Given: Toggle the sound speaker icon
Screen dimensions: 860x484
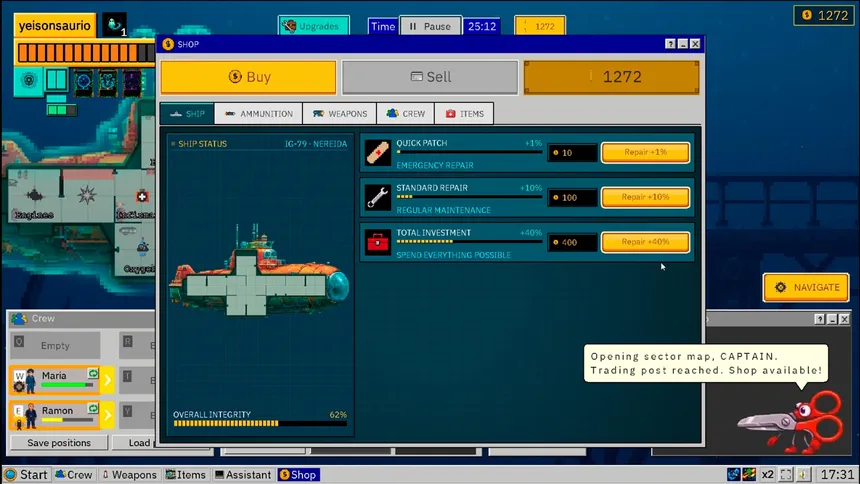Looking at the screenshot, I should point(803,474).
